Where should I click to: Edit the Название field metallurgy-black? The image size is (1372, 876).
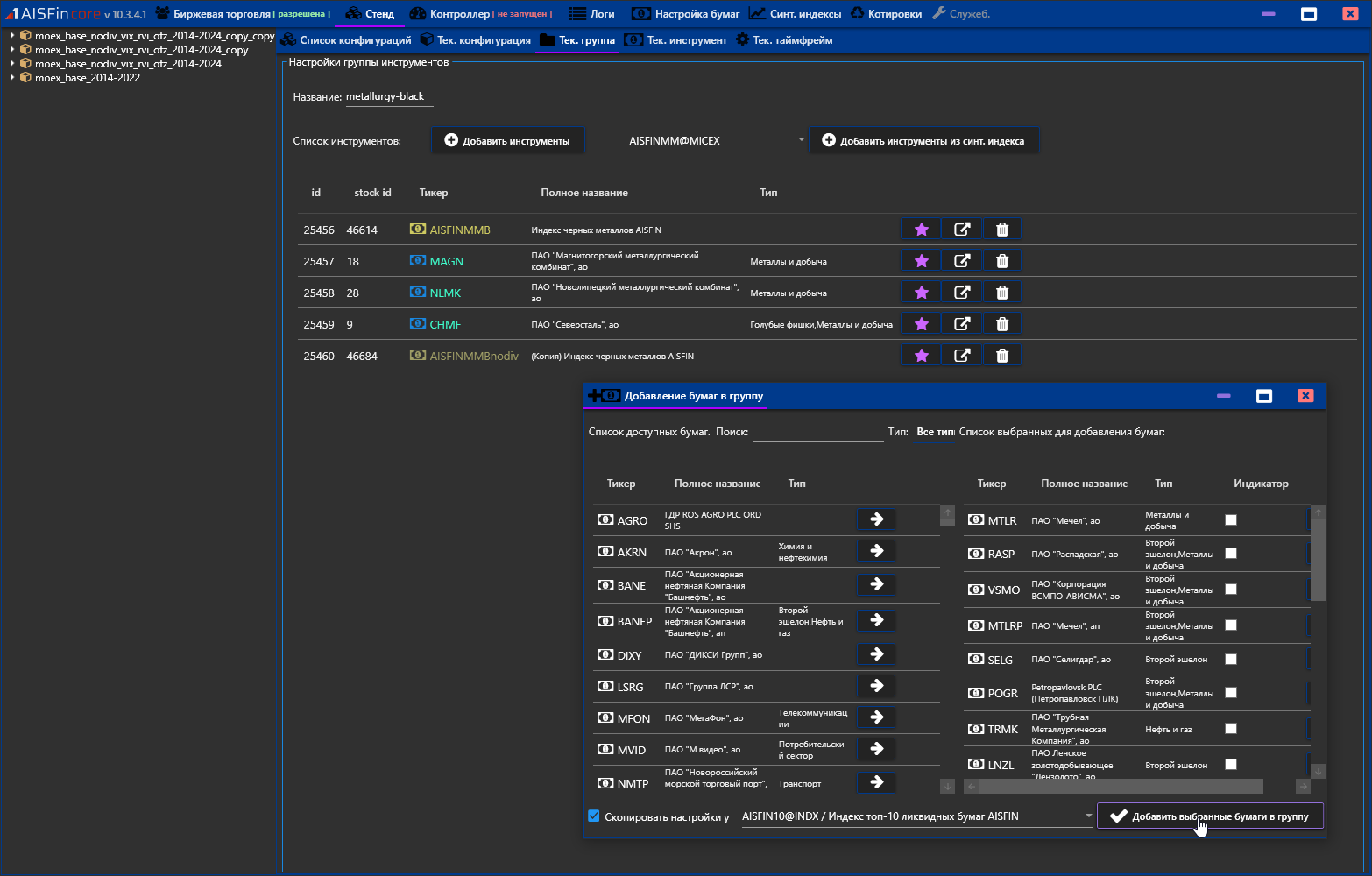(x=389, y=96)
